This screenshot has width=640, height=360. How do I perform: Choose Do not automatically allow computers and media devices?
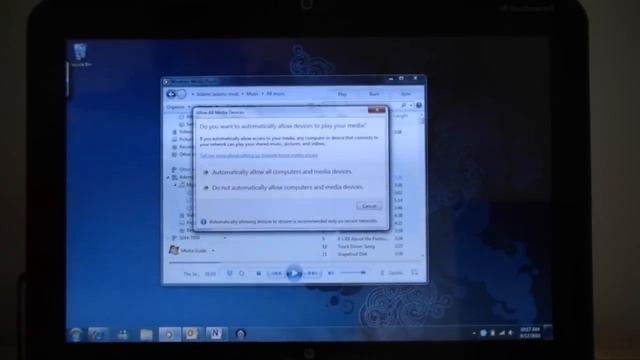[284, 187]
